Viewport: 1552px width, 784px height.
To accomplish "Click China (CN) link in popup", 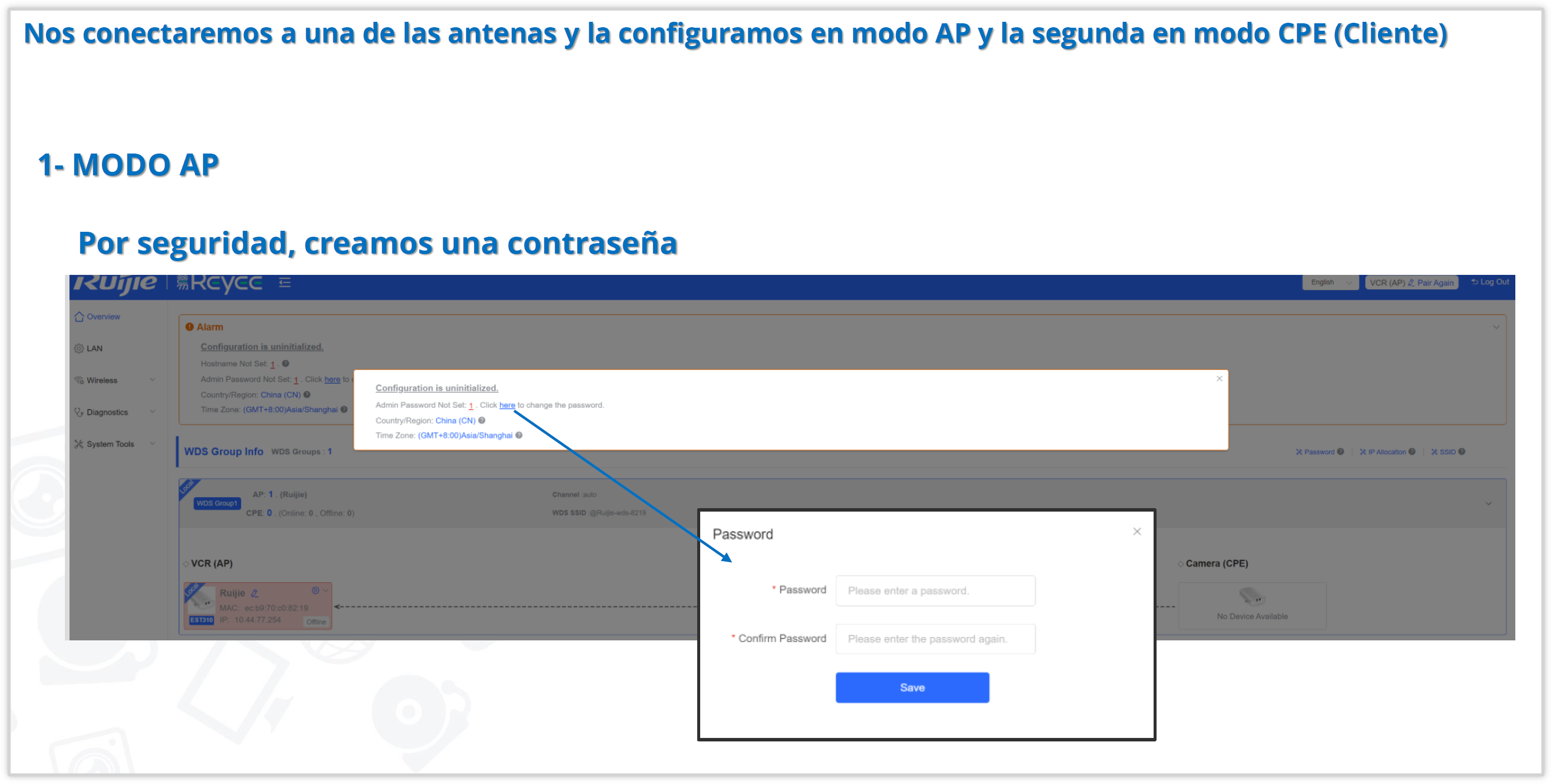I will 455,421.
